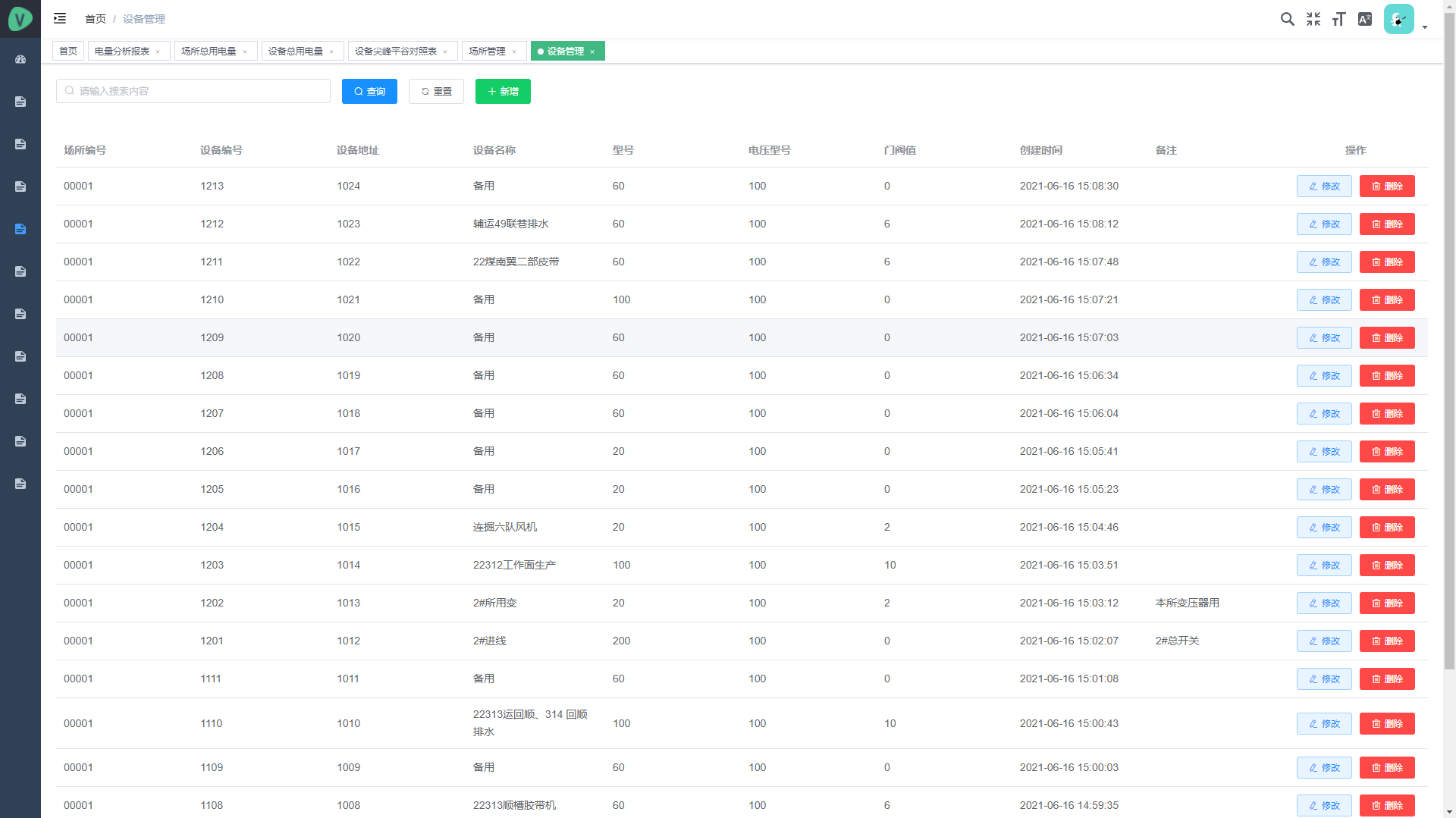Click 修改 for device 1213
Image resolution: width=1456 pixels, height=818 pixels.
tap(1323, 186)
